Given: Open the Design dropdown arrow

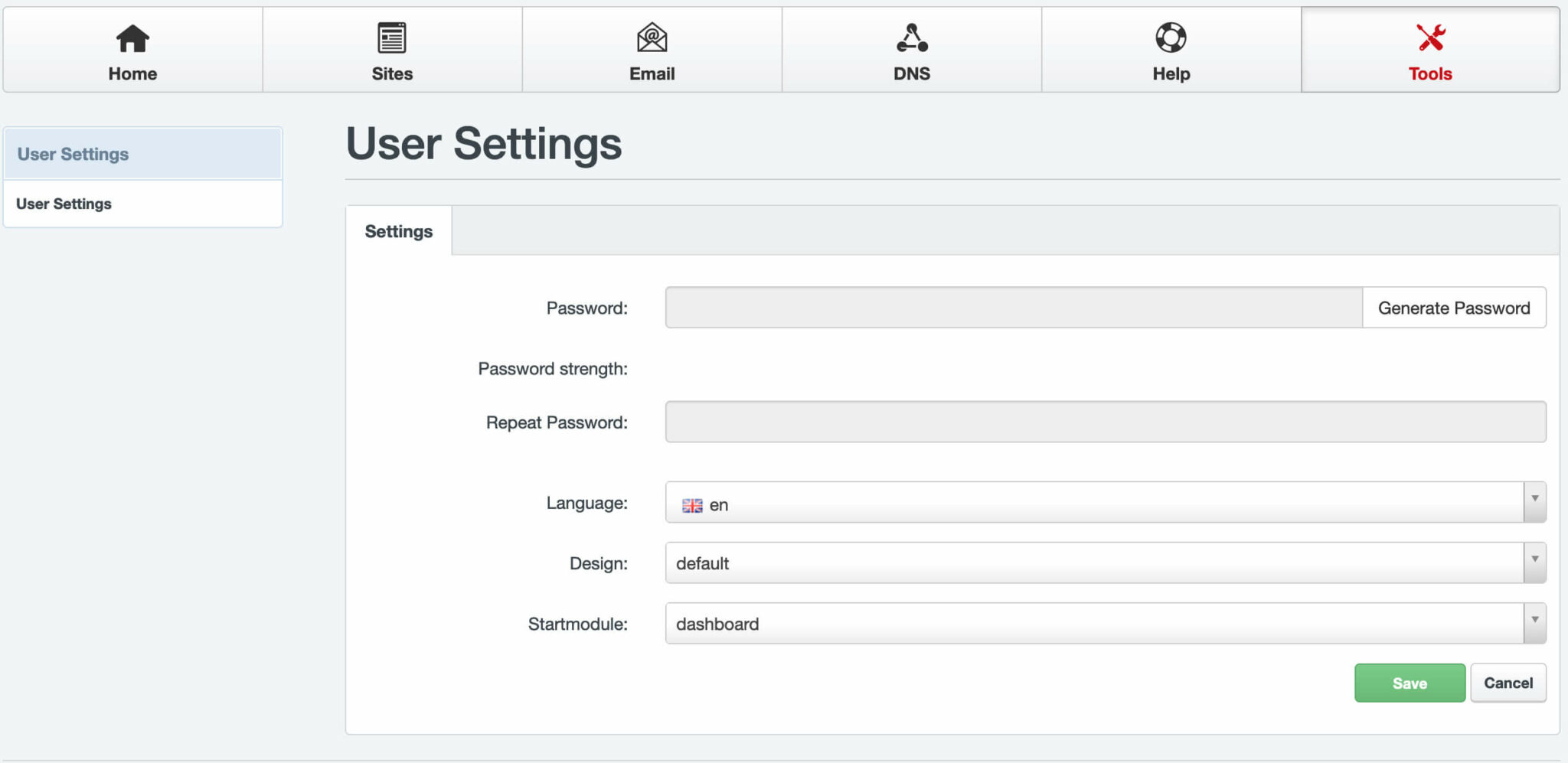Looking at the screenshot, I should tap(1534, 562).
